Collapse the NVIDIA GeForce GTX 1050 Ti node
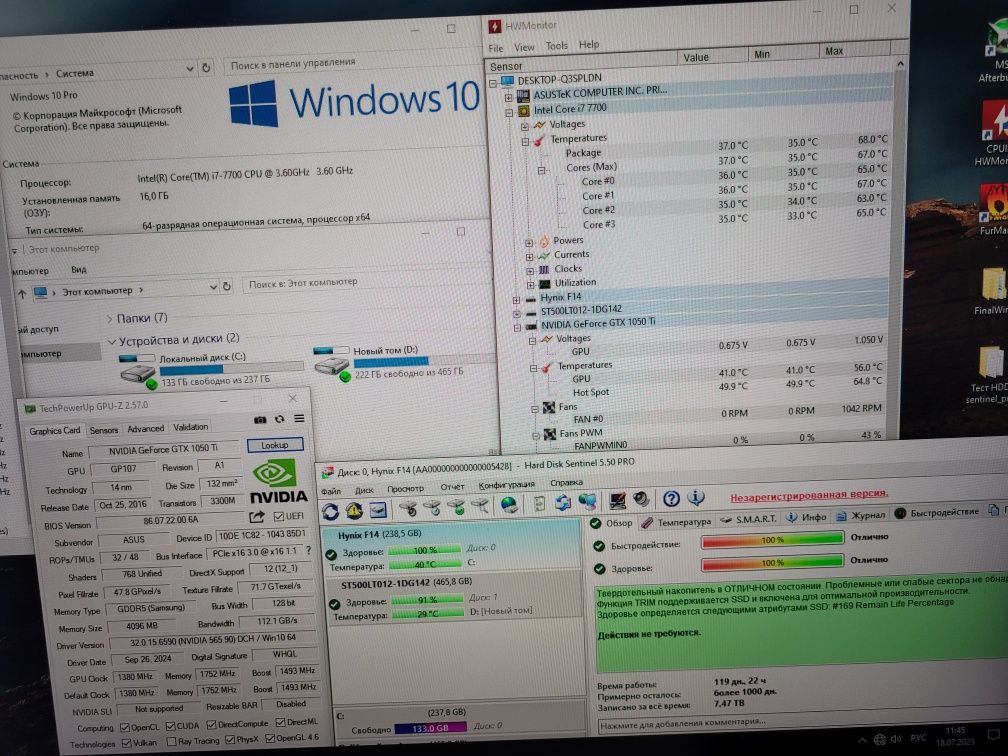1008x756 pixels. click(517, 327)
